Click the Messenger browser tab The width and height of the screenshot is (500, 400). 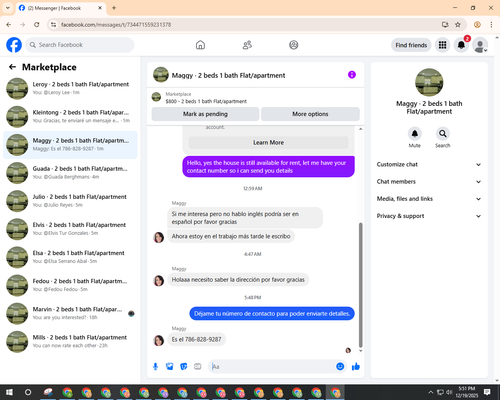coord(60,8)
